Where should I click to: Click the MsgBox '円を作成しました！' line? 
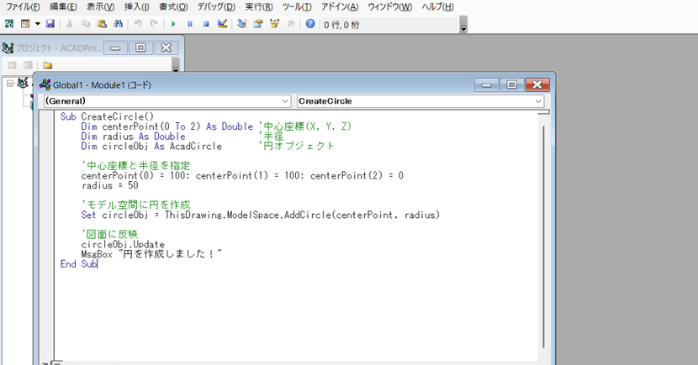[x=151, y=254]
